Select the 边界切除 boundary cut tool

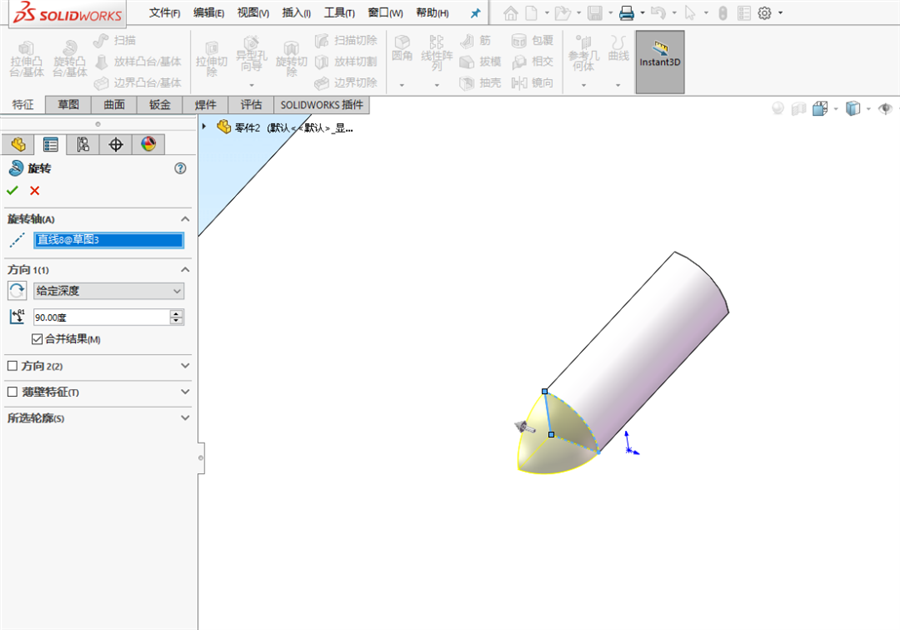pos(346,83)
